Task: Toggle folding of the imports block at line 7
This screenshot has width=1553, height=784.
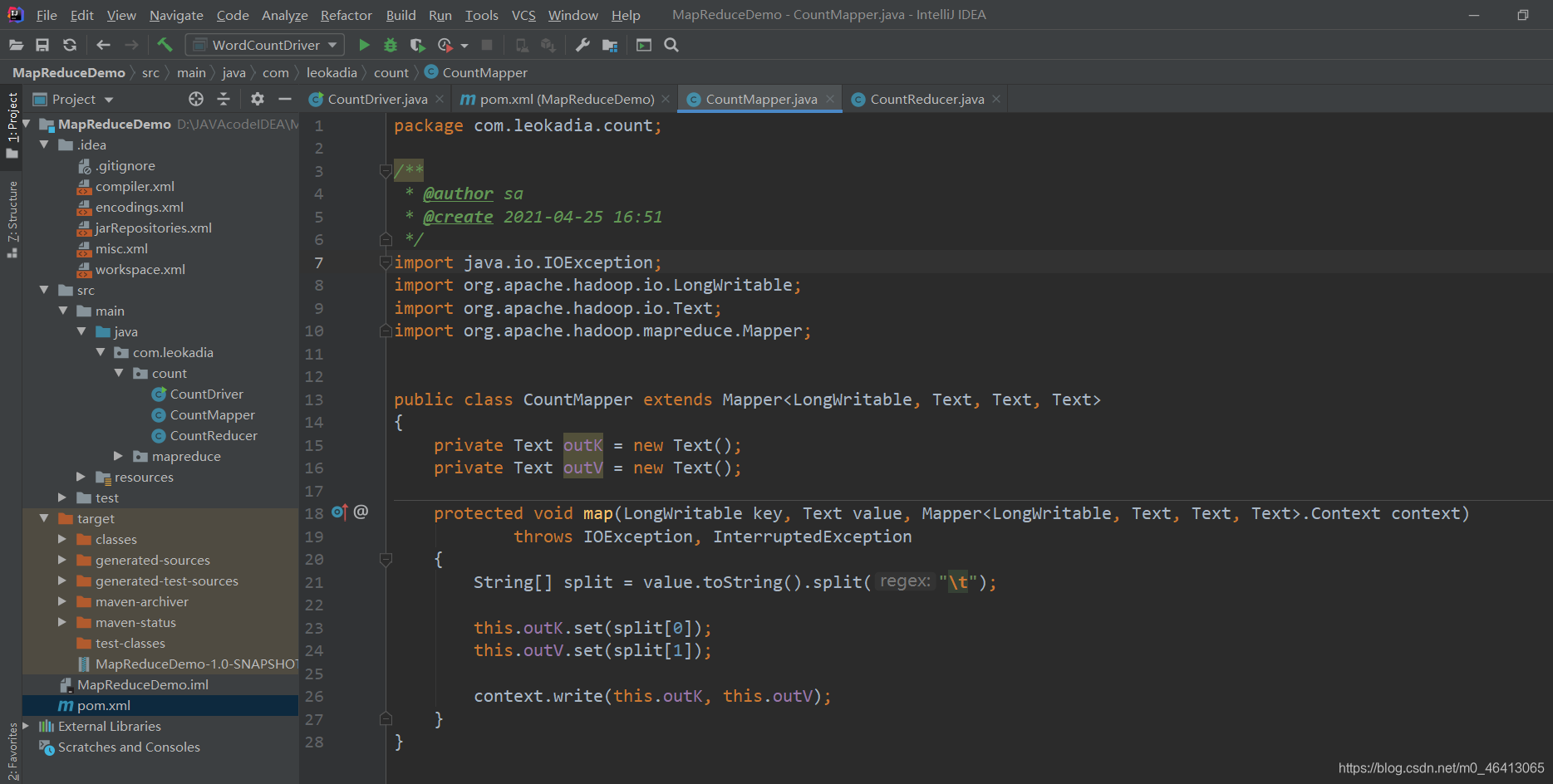Action: tap(386, 262)
